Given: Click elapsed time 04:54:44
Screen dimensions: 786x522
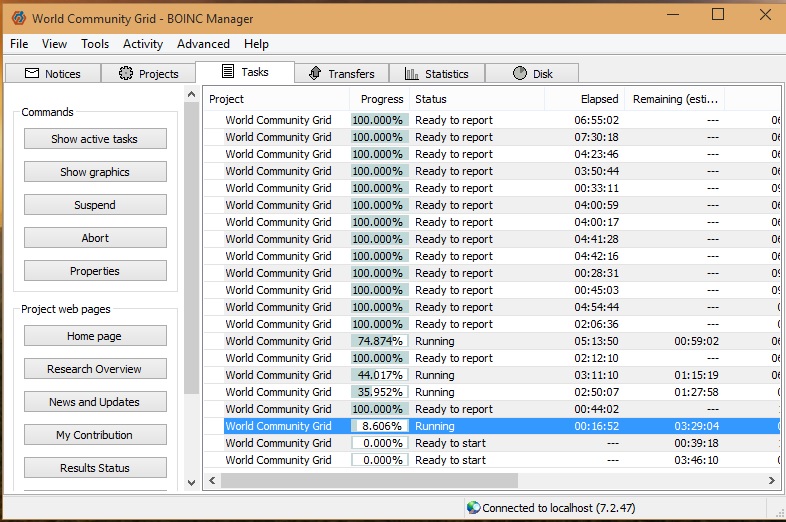Looking at the screenshot, I should coord(597,307).
